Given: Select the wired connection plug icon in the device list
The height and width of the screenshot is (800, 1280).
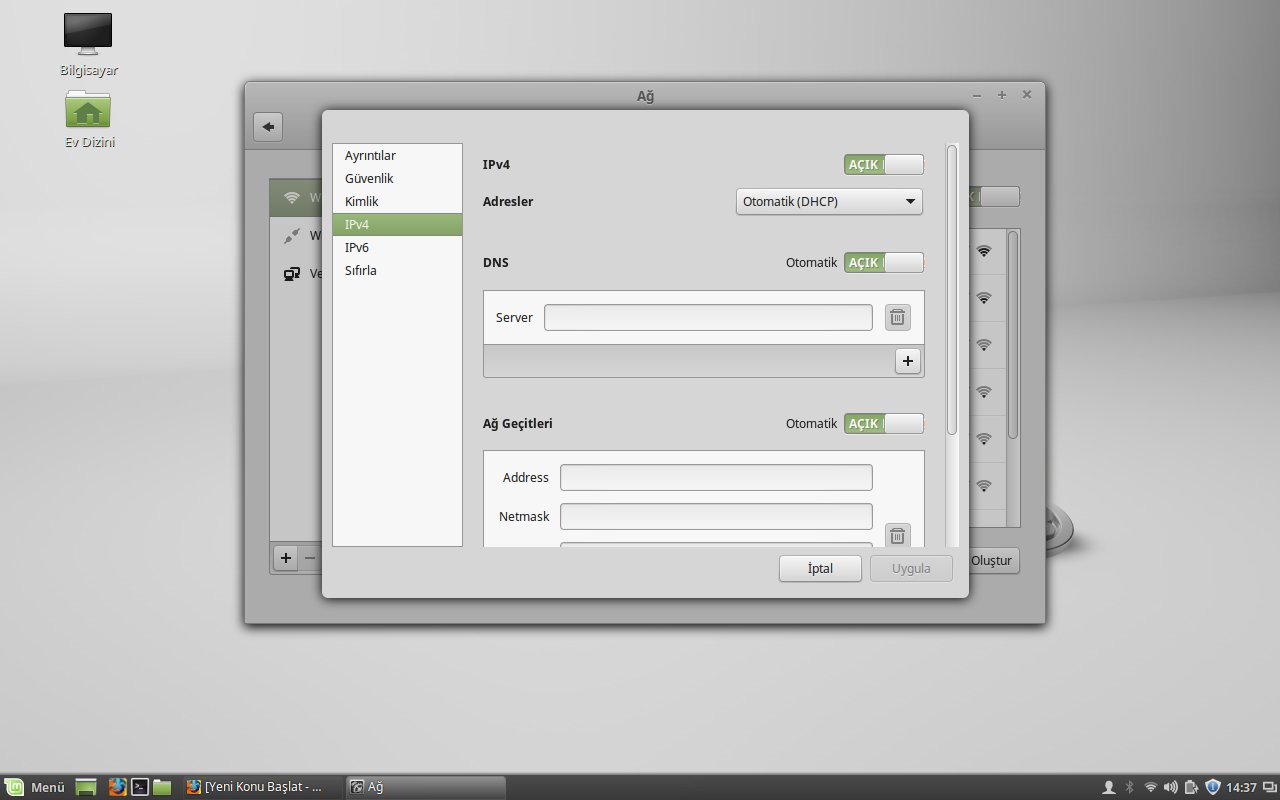Looking at the screenshot, I should click(x=292, y=236).
